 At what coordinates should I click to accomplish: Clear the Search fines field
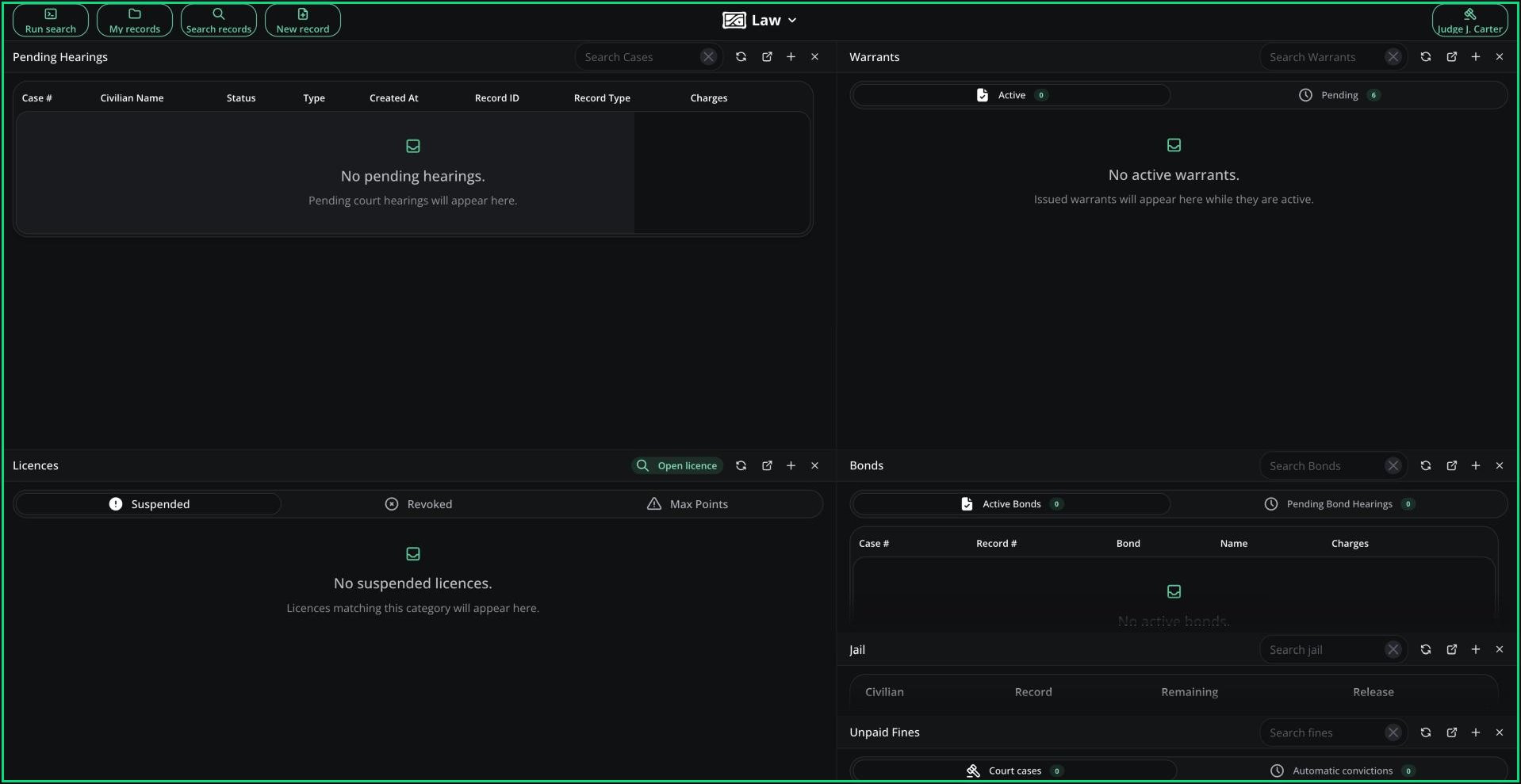point(1393,733)
